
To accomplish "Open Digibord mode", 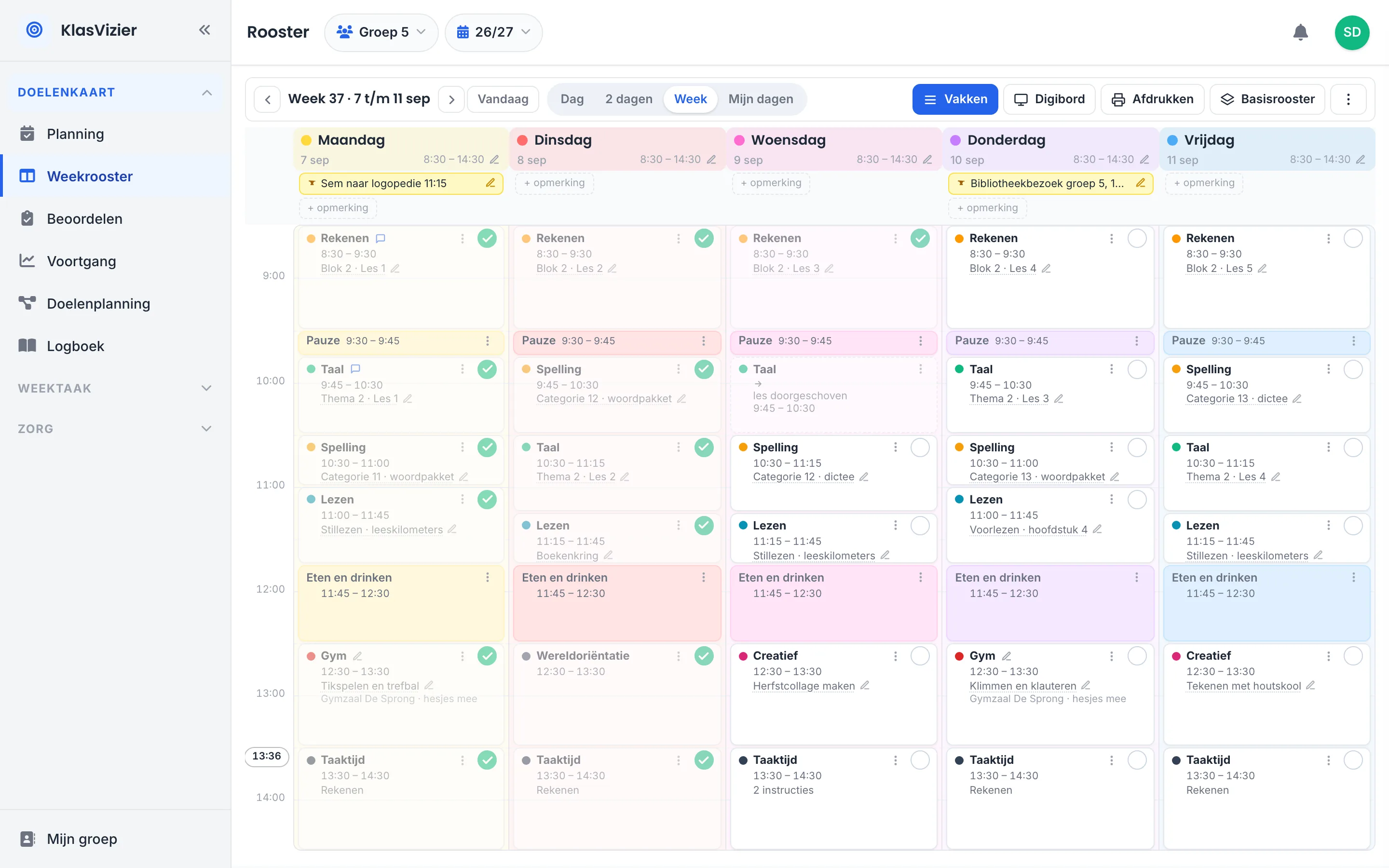I will [x=1049, y=99].
